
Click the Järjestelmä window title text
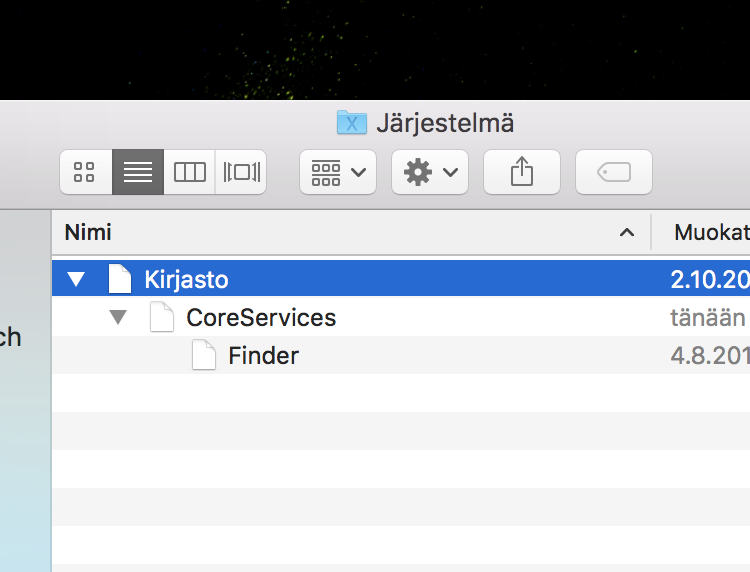coord(445,124)
